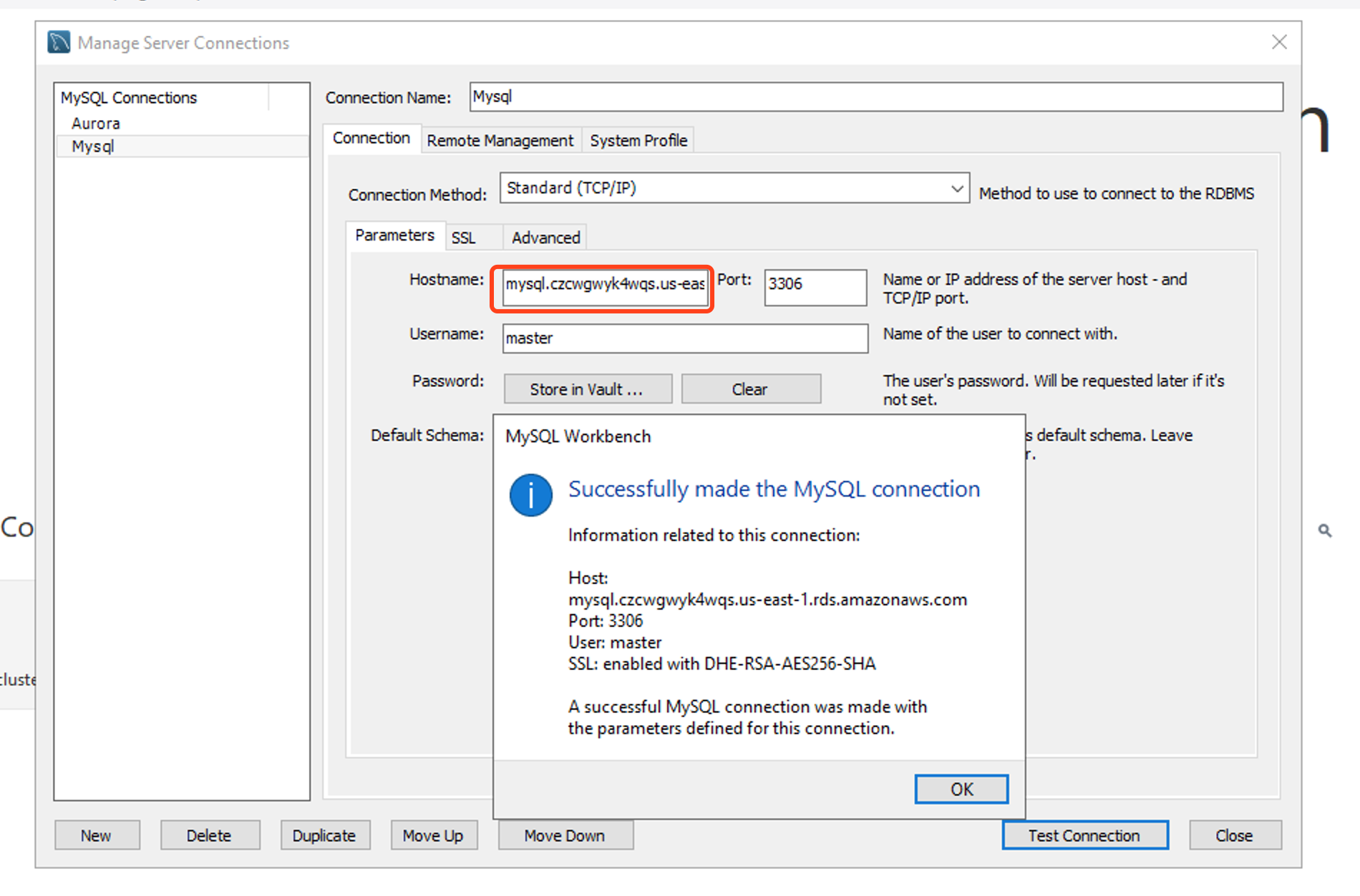The image size is (1360, 896).
Task: Click the Port field showing 3306
Action: [815, 287]
